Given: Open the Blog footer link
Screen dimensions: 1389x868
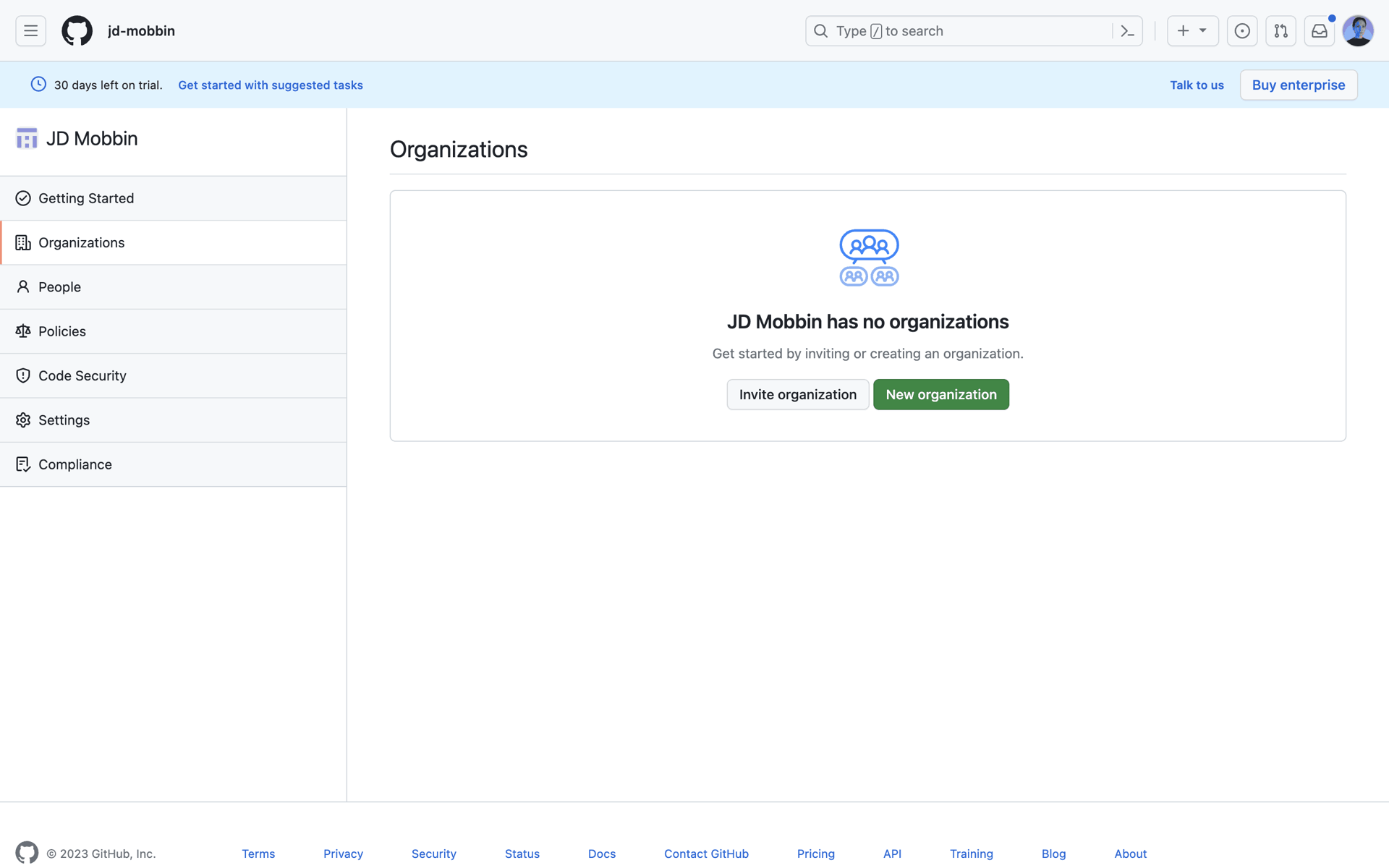Looking at the screenshot, I should coord(1053,854).
